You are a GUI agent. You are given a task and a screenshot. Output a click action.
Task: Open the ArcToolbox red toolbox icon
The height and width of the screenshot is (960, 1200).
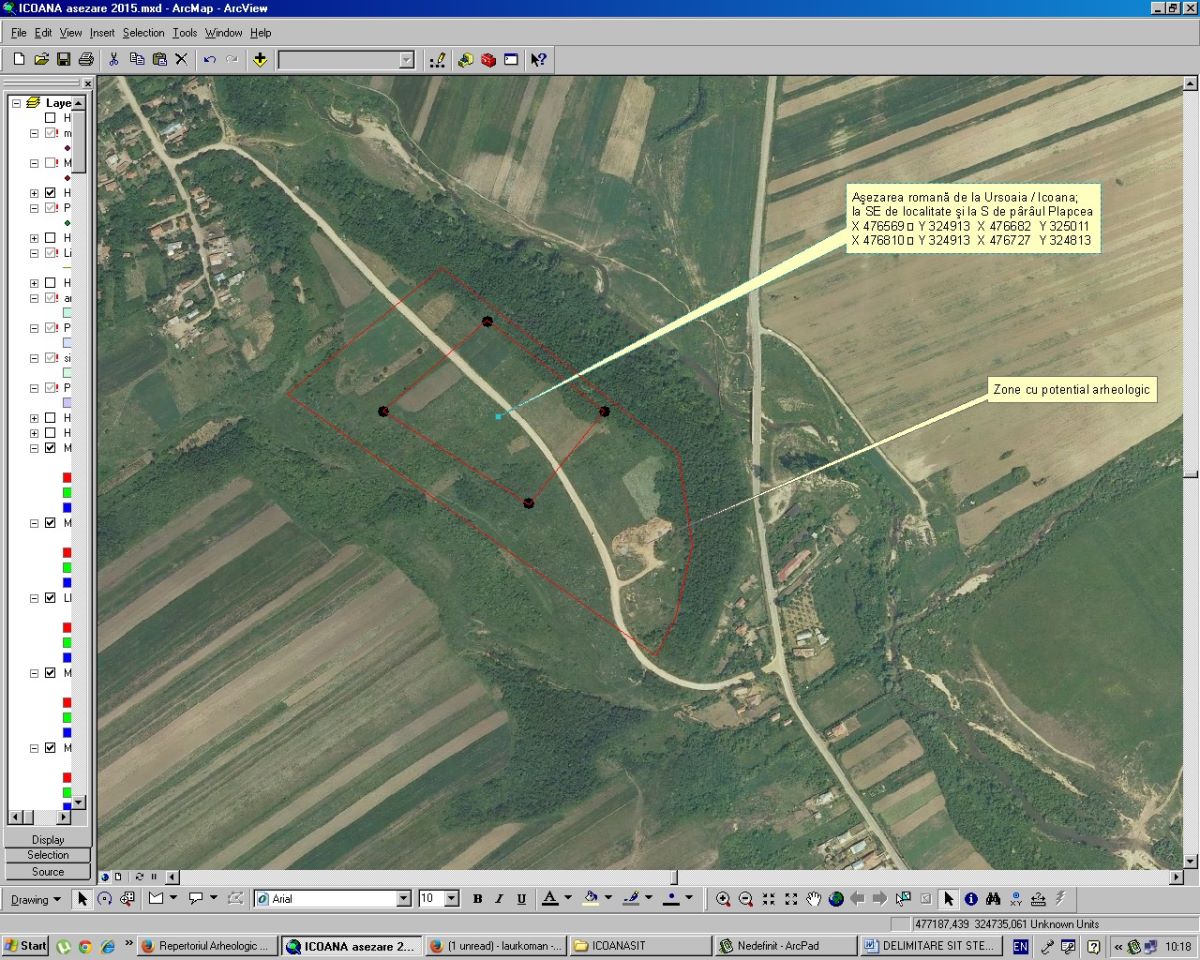click(488, 60)
